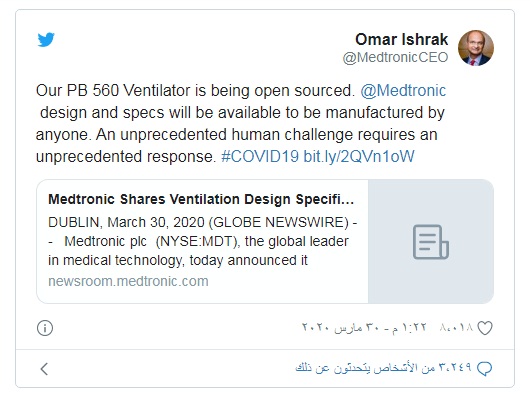
Task: Open the Medtronic Shares Ventilation Design card title
Action: [201, 199]
